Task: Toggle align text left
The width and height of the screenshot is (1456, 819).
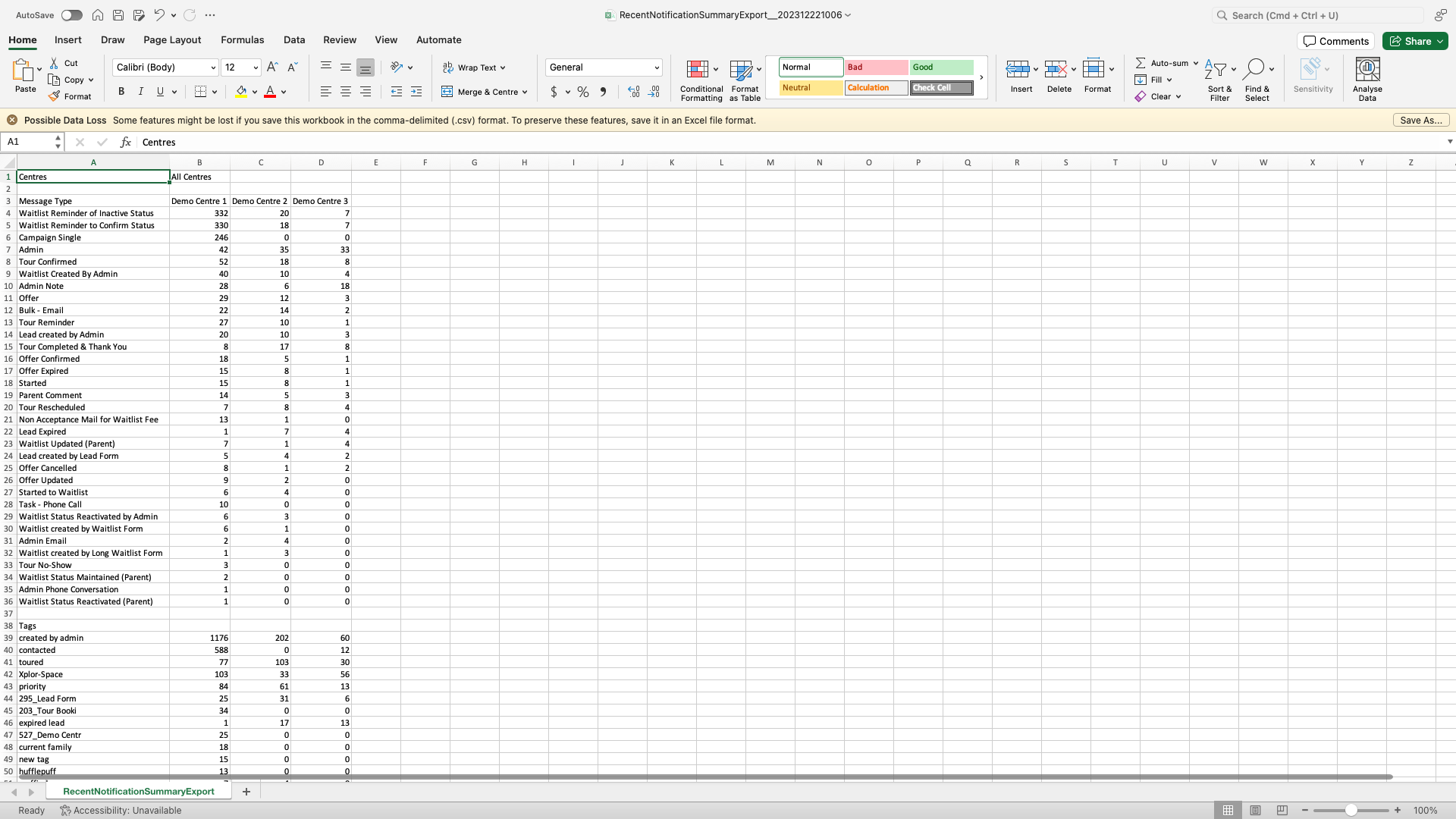Action: click(x=326, y=92)
